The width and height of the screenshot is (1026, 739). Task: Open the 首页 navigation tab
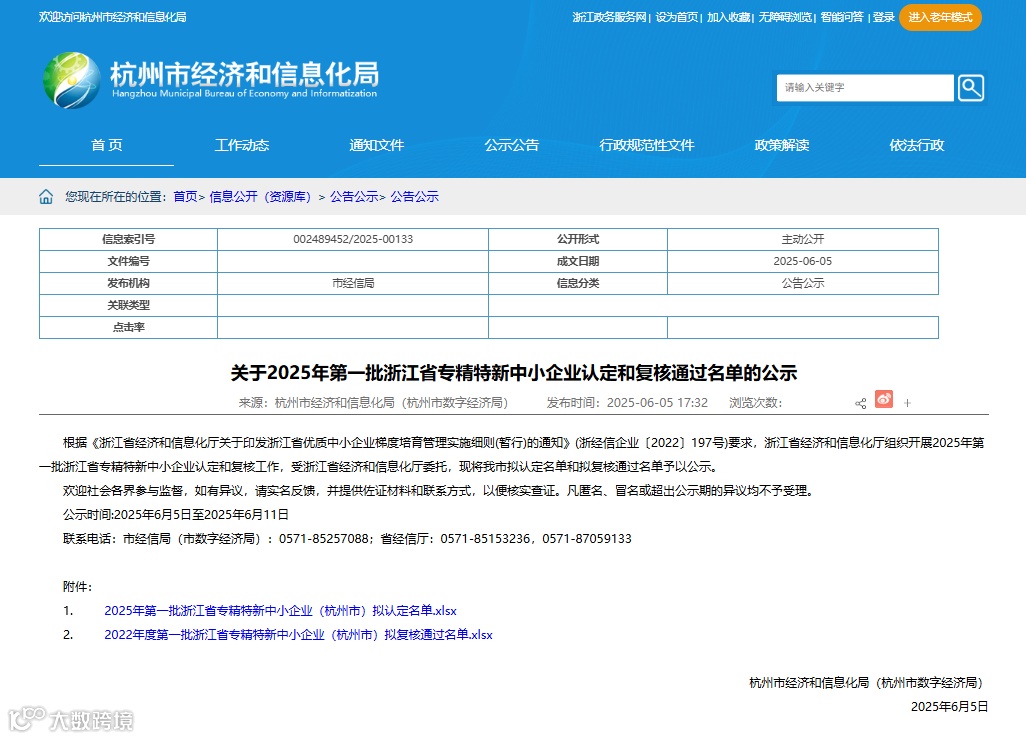107,145
